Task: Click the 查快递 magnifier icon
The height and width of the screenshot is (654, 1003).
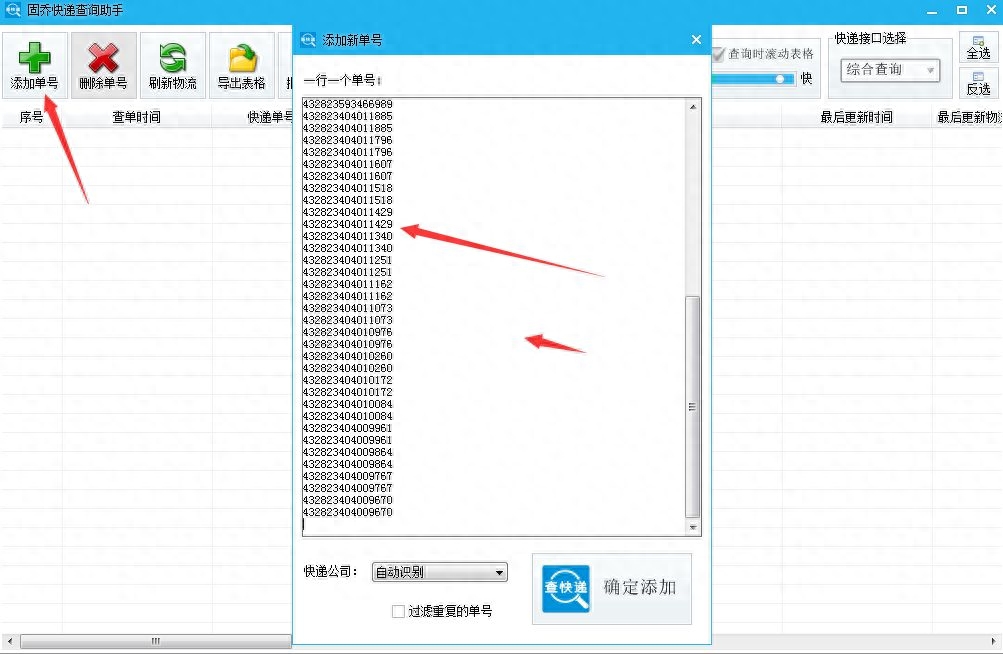Action: click(566, 588)
